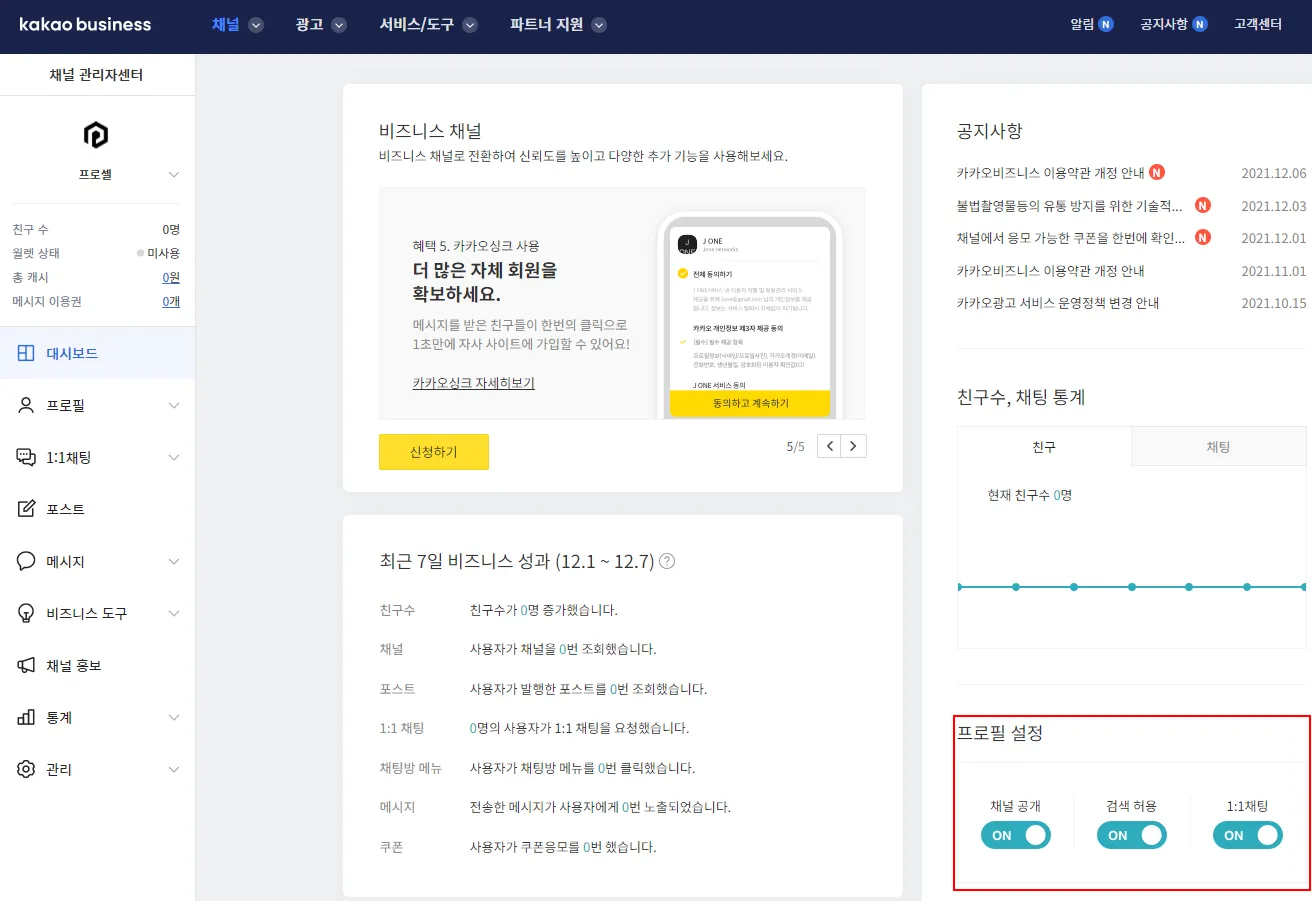
Task: Open the 카카오광고 서비스 운영정책 변경 안내 notice
Action: click(x=1058, y=302)
